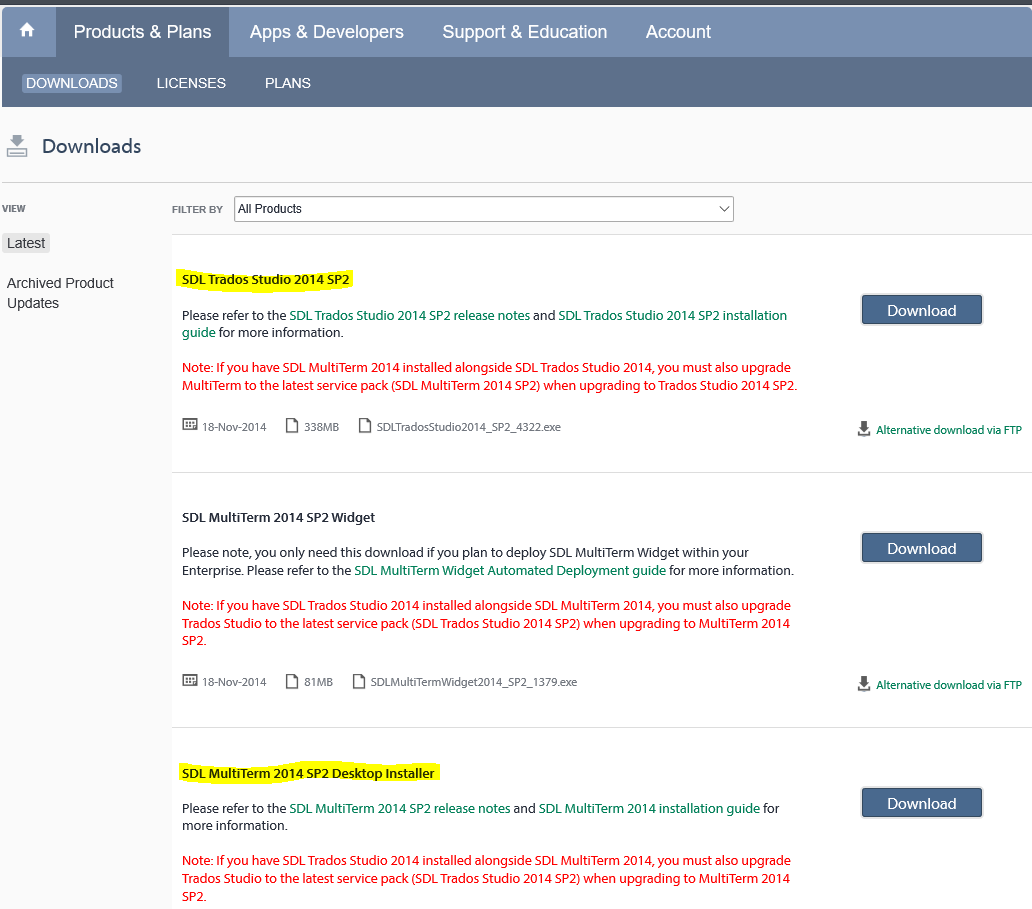
Task: Click the Downloads page heading
Action: point(91,146)
